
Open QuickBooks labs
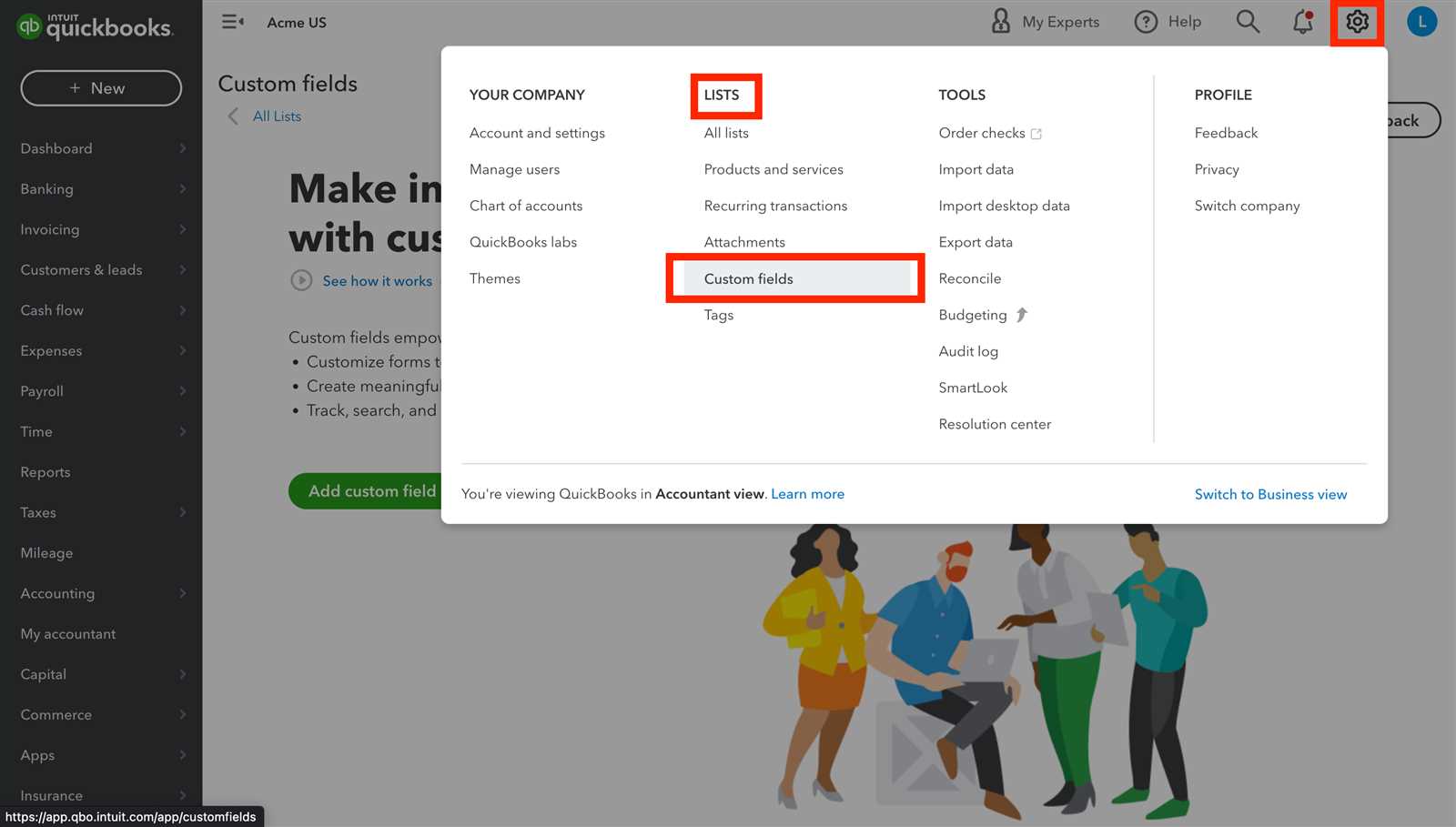click(523, 242)
